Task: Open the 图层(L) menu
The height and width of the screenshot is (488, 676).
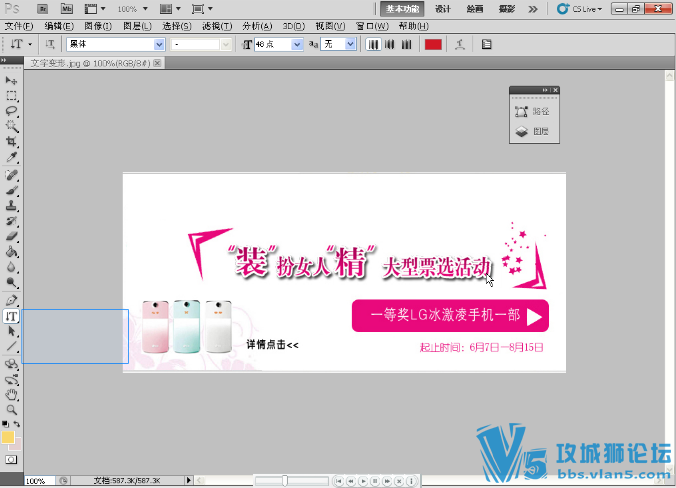Action: click(x=137, y=26)
